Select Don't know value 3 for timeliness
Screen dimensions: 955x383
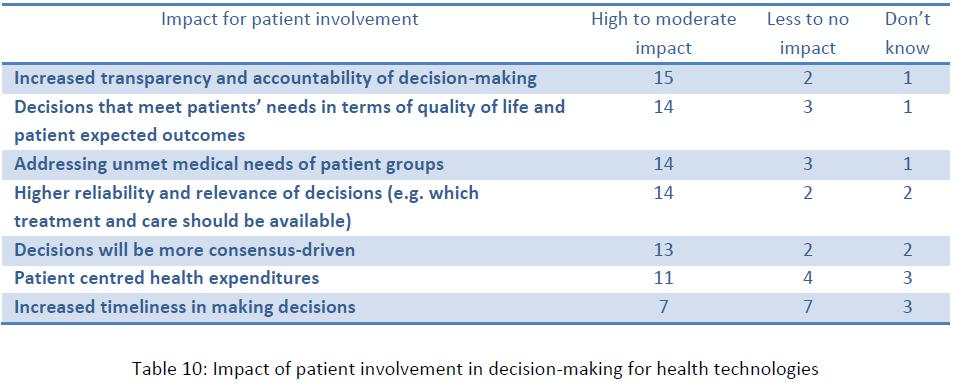pyautogui.click(x=907, y=307)
